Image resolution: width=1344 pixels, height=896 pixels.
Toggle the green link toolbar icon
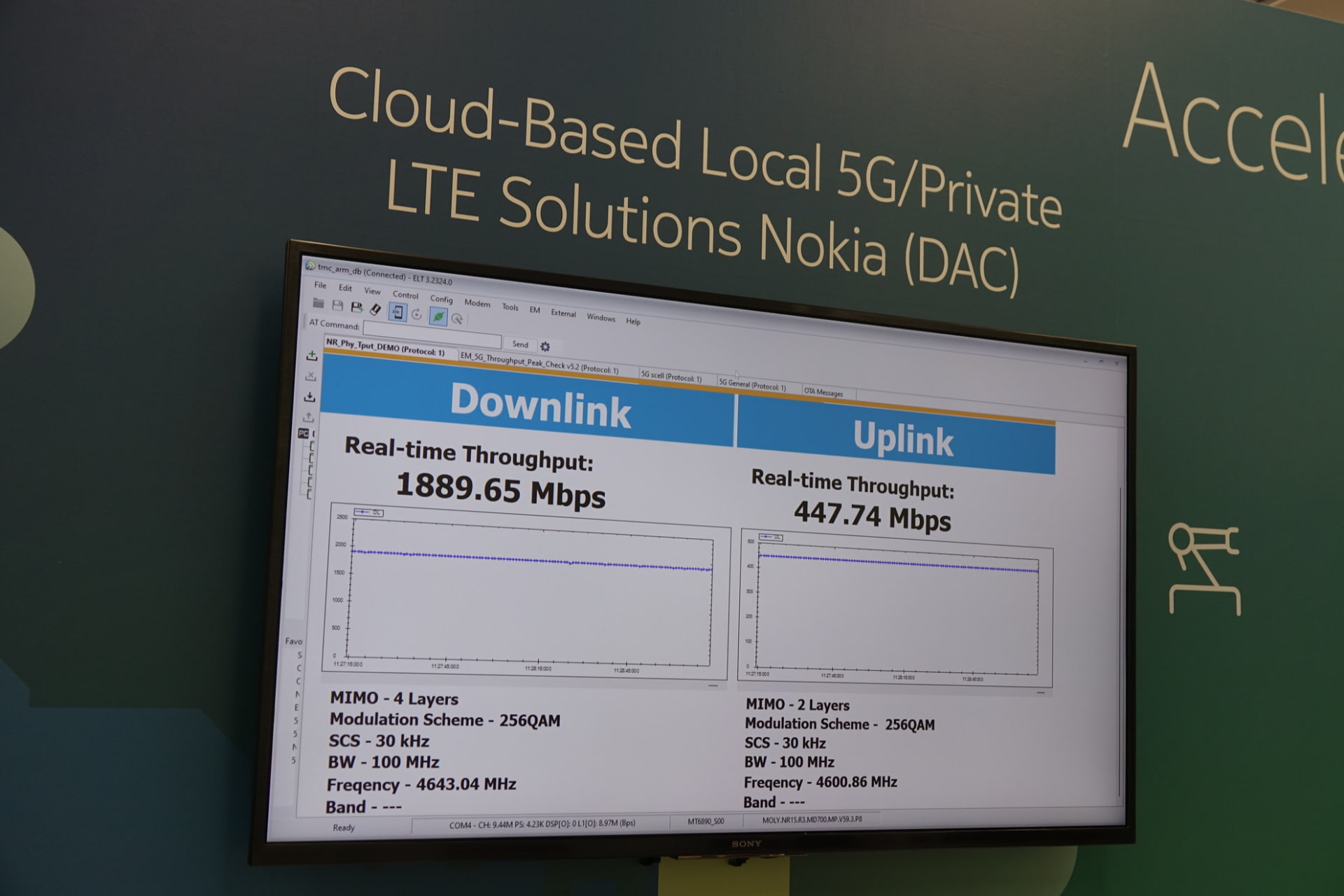click(437, 316)
